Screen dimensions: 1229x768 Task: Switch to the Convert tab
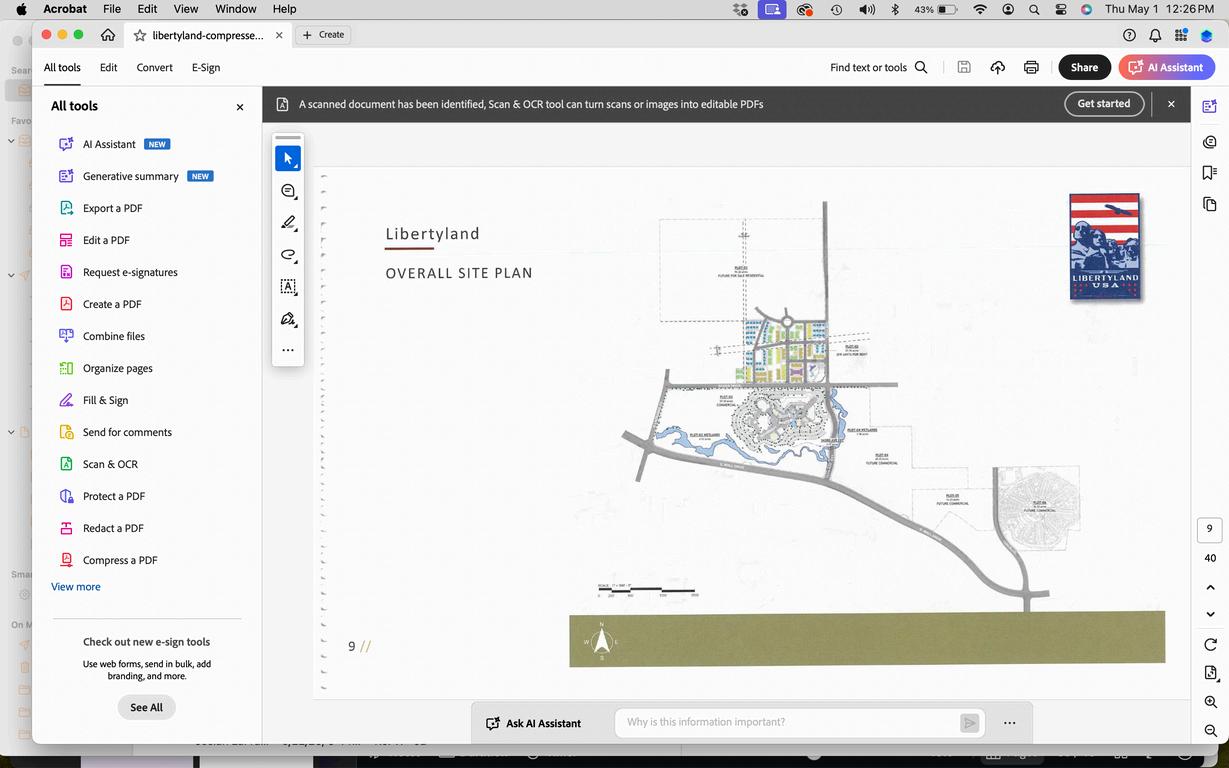point(155,68)
